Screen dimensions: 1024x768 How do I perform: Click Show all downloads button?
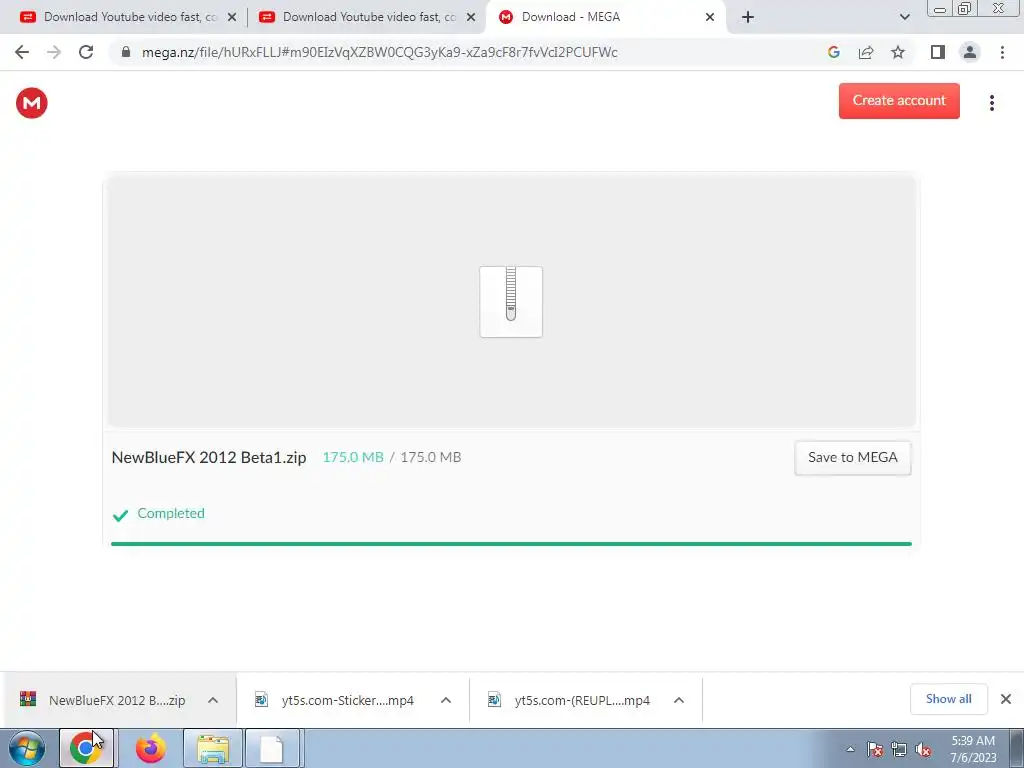coord(948,699)
